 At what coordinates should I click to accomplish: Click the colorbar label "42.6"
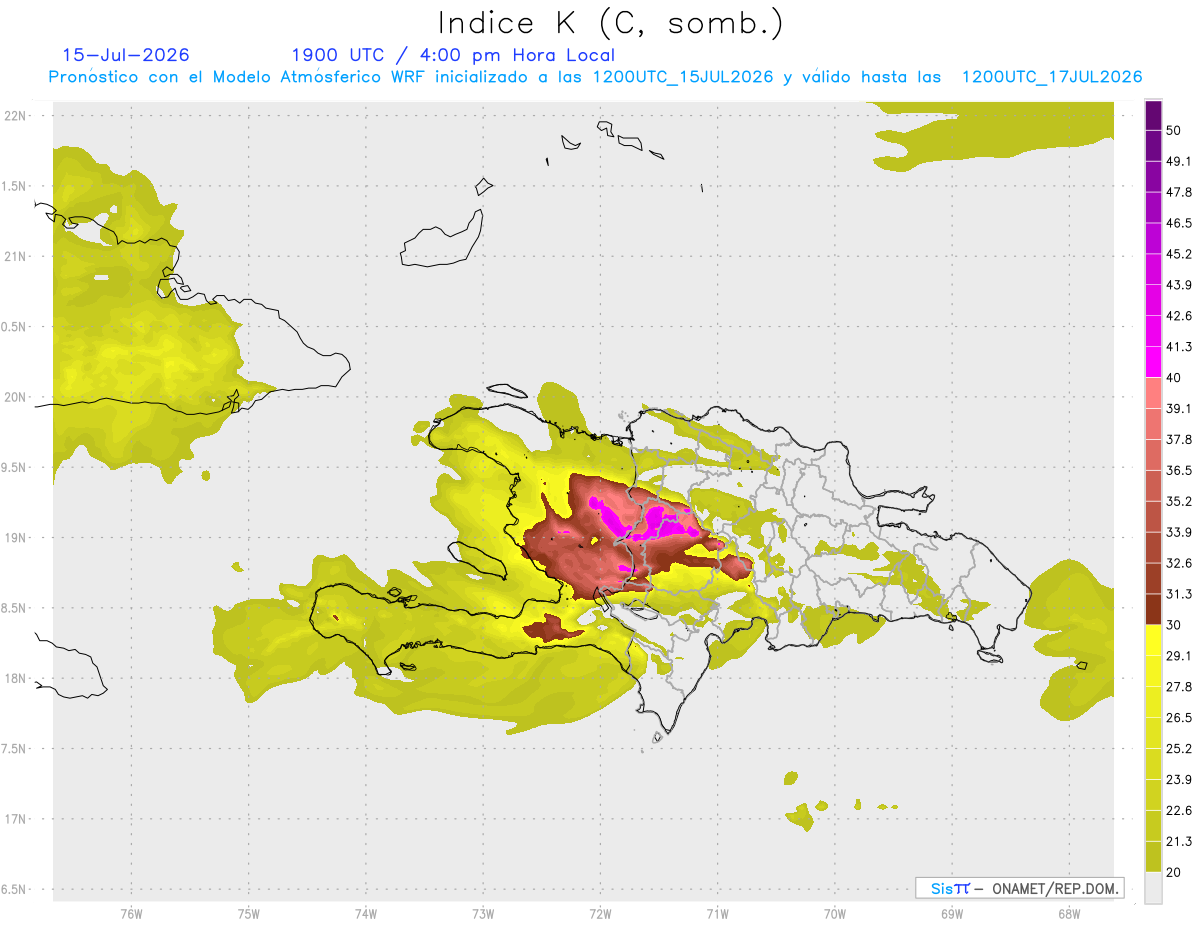(x=1178, y=316)
